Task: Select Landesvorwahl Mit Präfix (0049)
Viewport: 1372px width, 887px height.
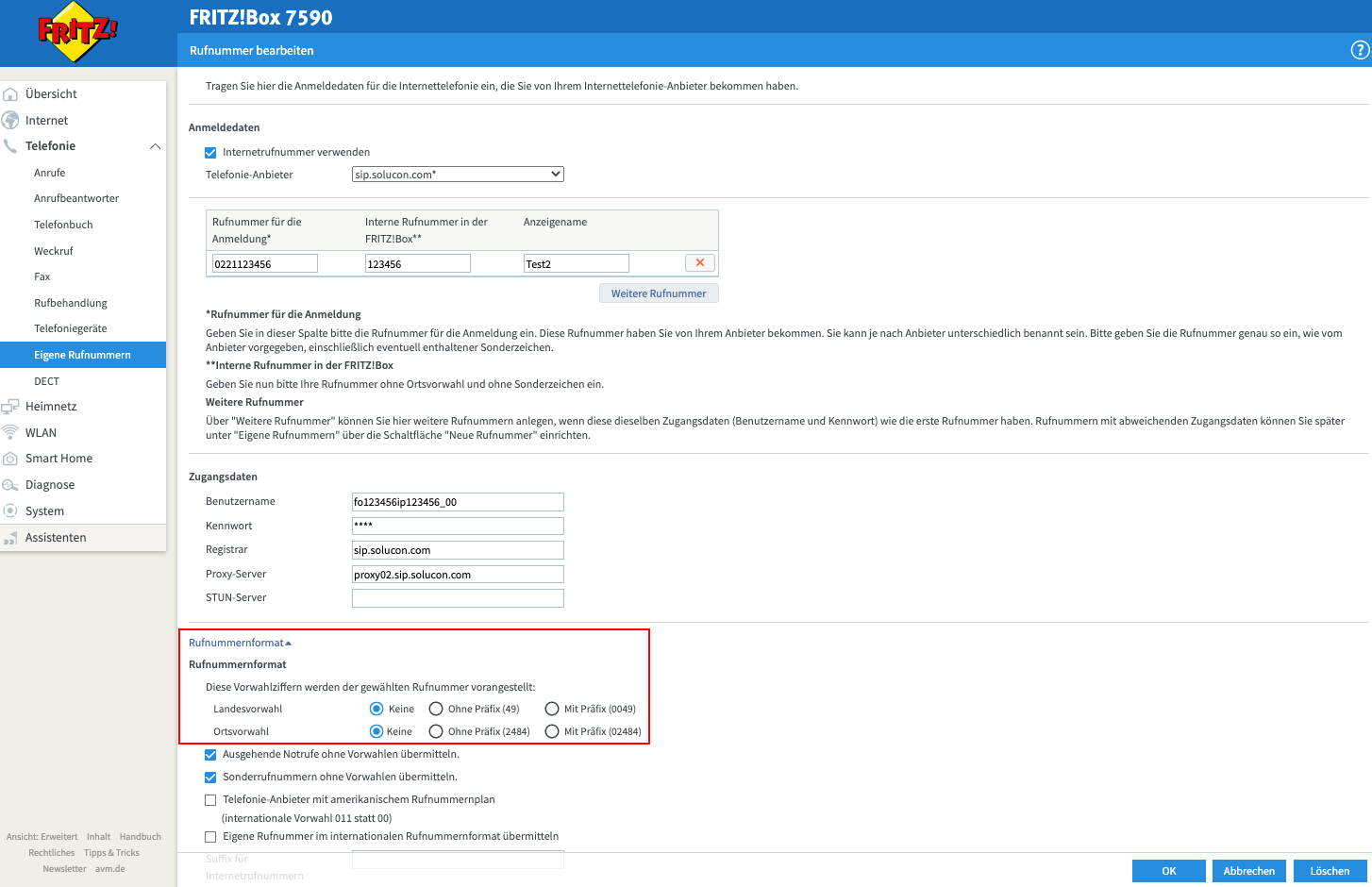Action: [x=552, y=709]
